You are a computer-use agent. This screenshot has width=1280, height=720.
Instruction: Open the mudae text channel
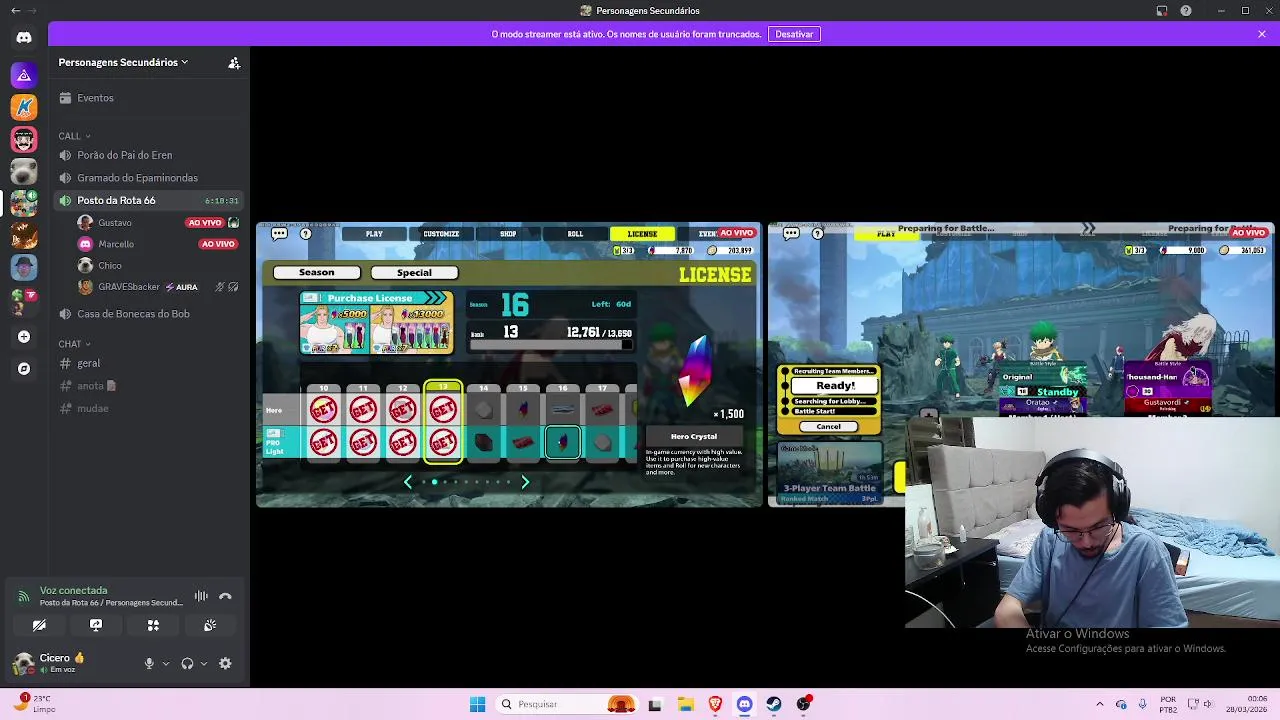coord(150,408)
